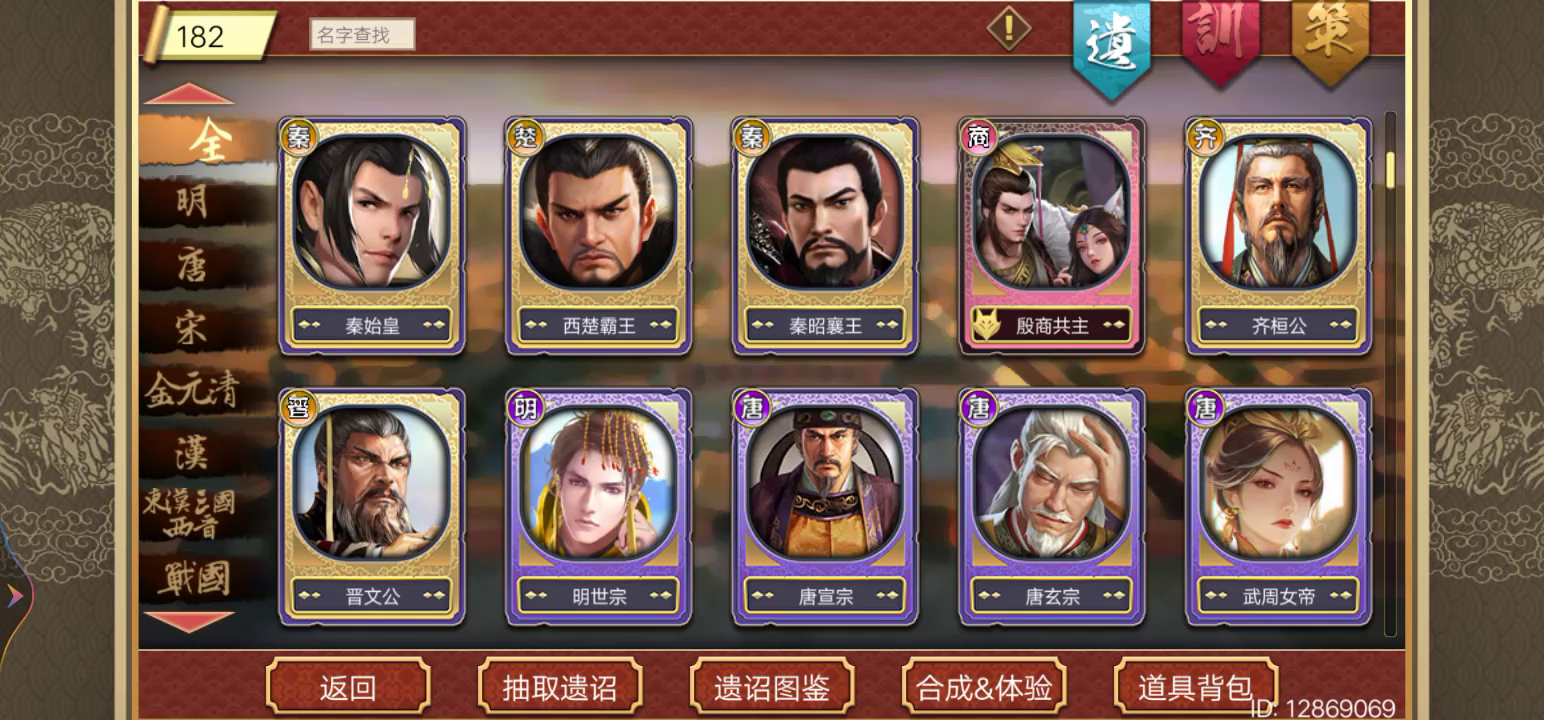Image resolution: width=1544 pixels, height=720 pixels.
Task: Click the 返回 button
Action: (x=348, y=687)
